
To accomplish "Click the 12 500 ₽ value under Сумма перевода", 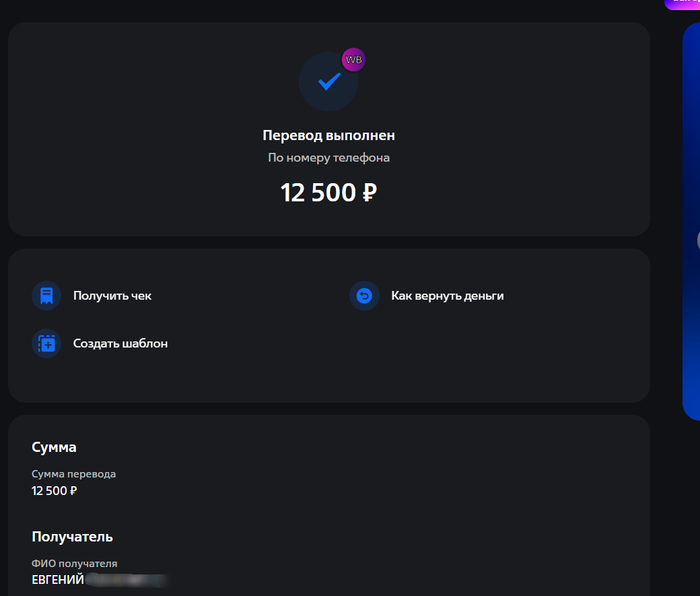I will coord(55,491).
